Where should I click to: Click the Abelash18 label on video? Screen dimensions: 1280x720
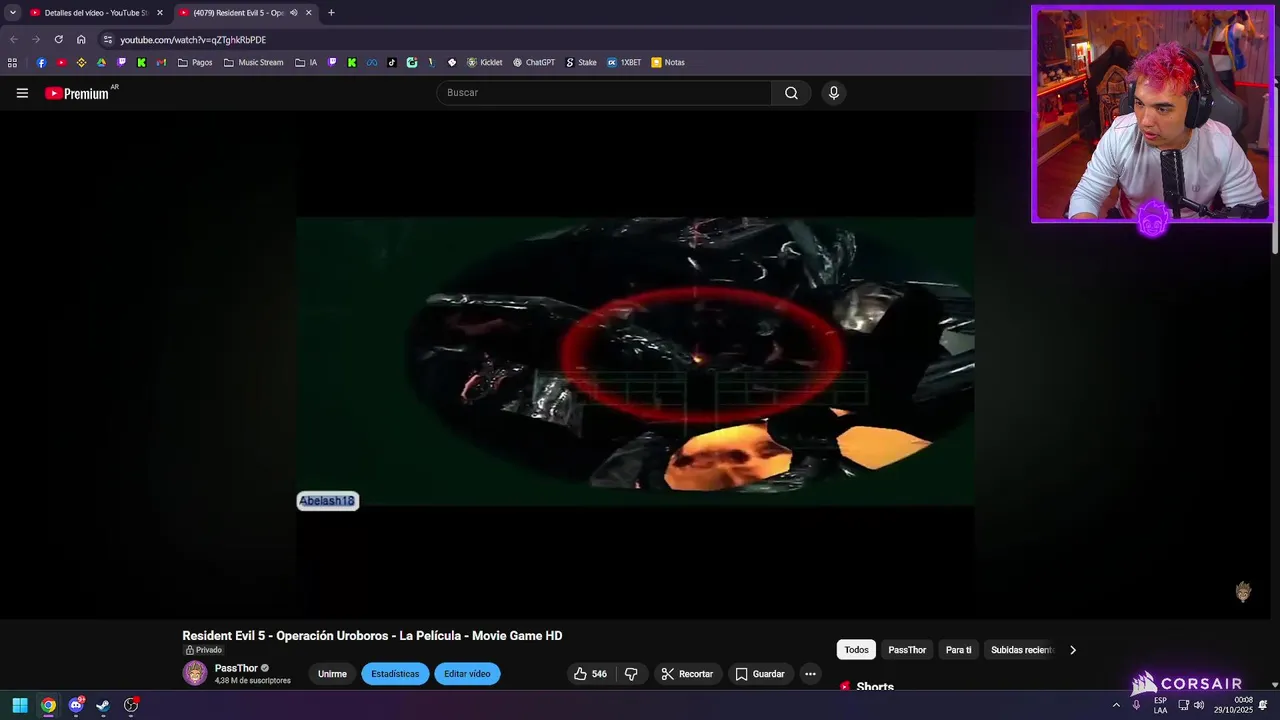click(x=327, y=501)
